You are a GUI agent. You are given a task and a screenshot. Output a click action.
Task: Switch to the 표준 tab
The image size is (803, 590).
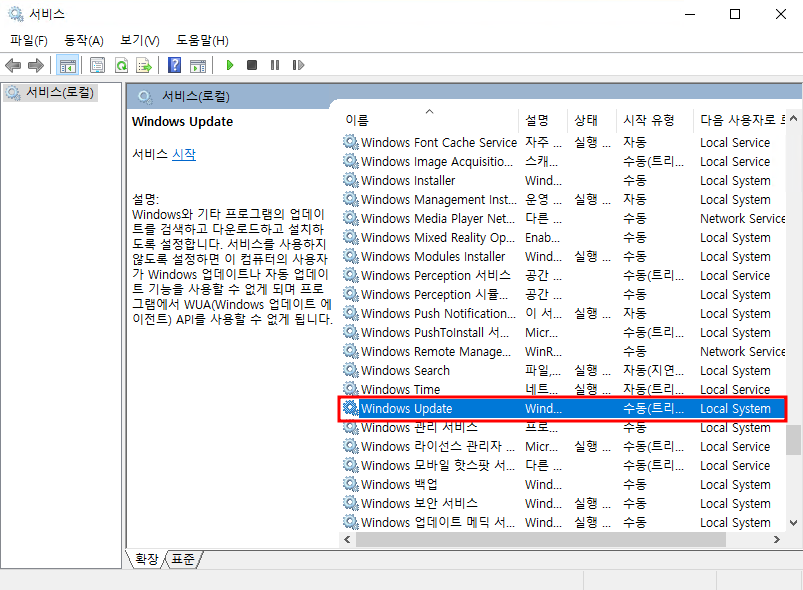[x=183, y=559]
